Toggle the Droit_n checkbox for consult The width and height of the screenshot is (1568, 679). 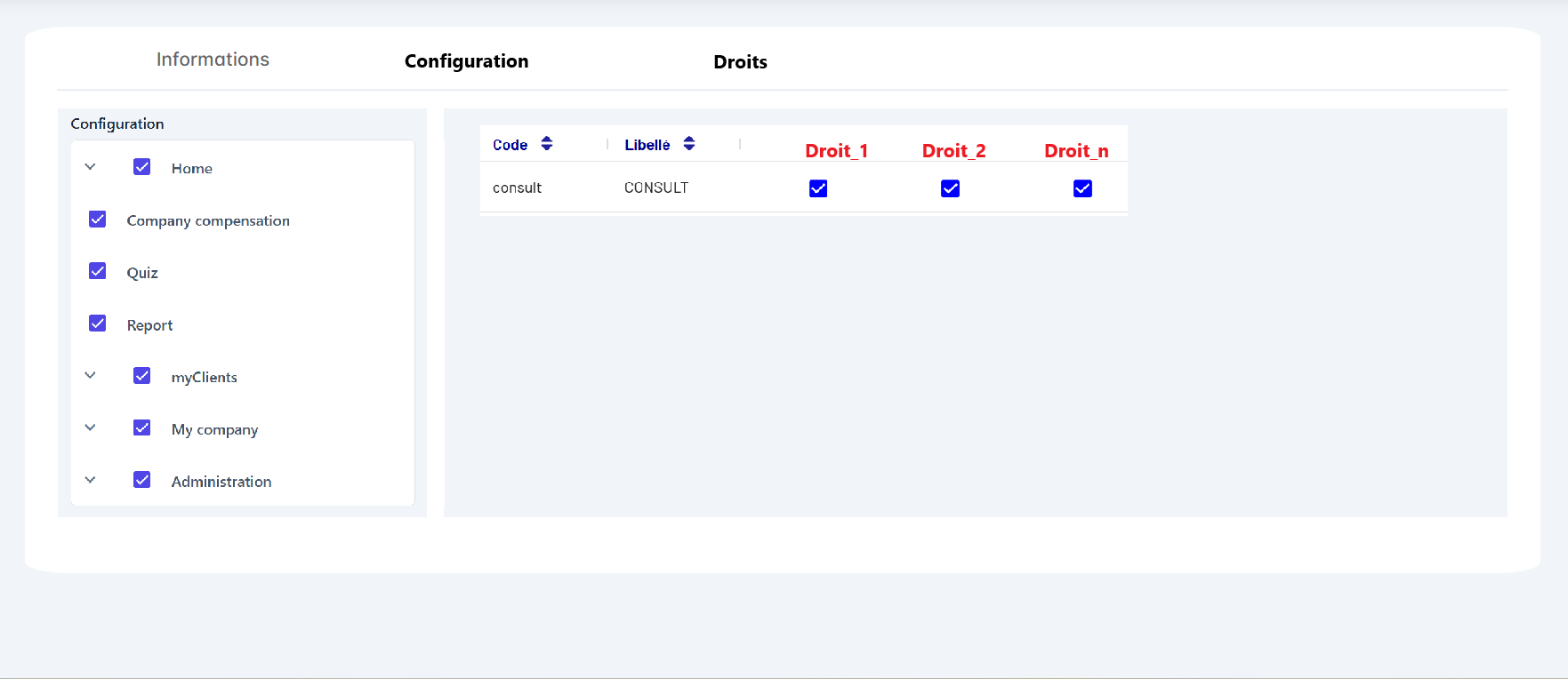tap(1082, 188)
